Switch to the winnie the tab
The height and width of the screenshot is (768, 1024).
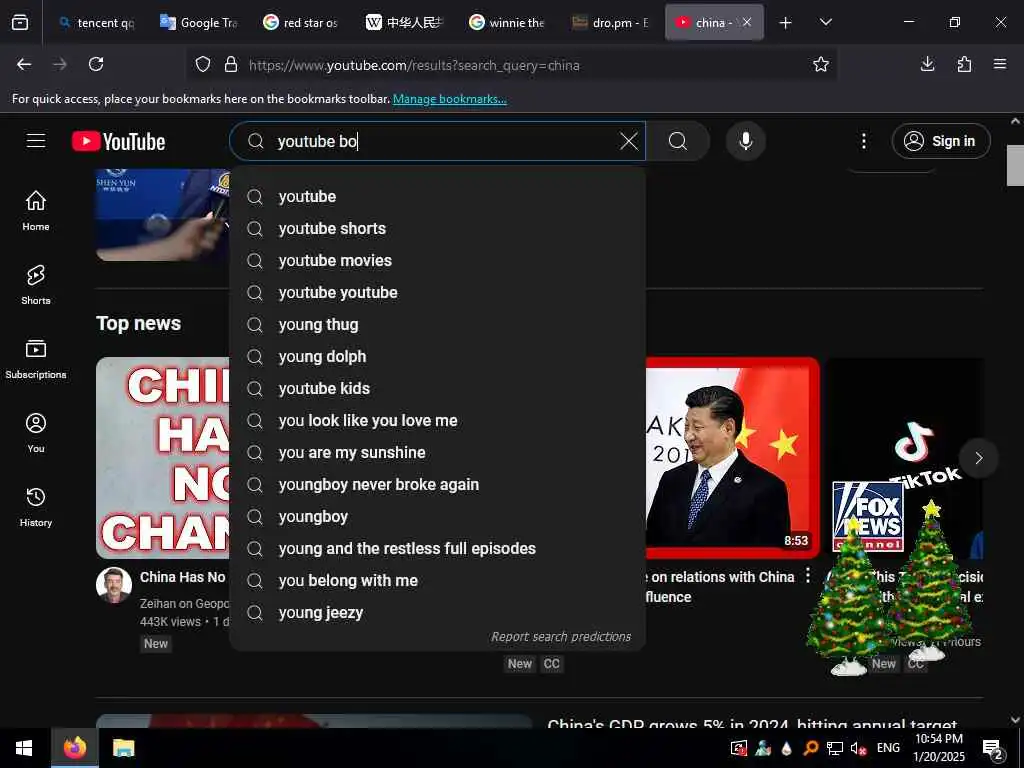pyautogui.click(x=507, y=23)
